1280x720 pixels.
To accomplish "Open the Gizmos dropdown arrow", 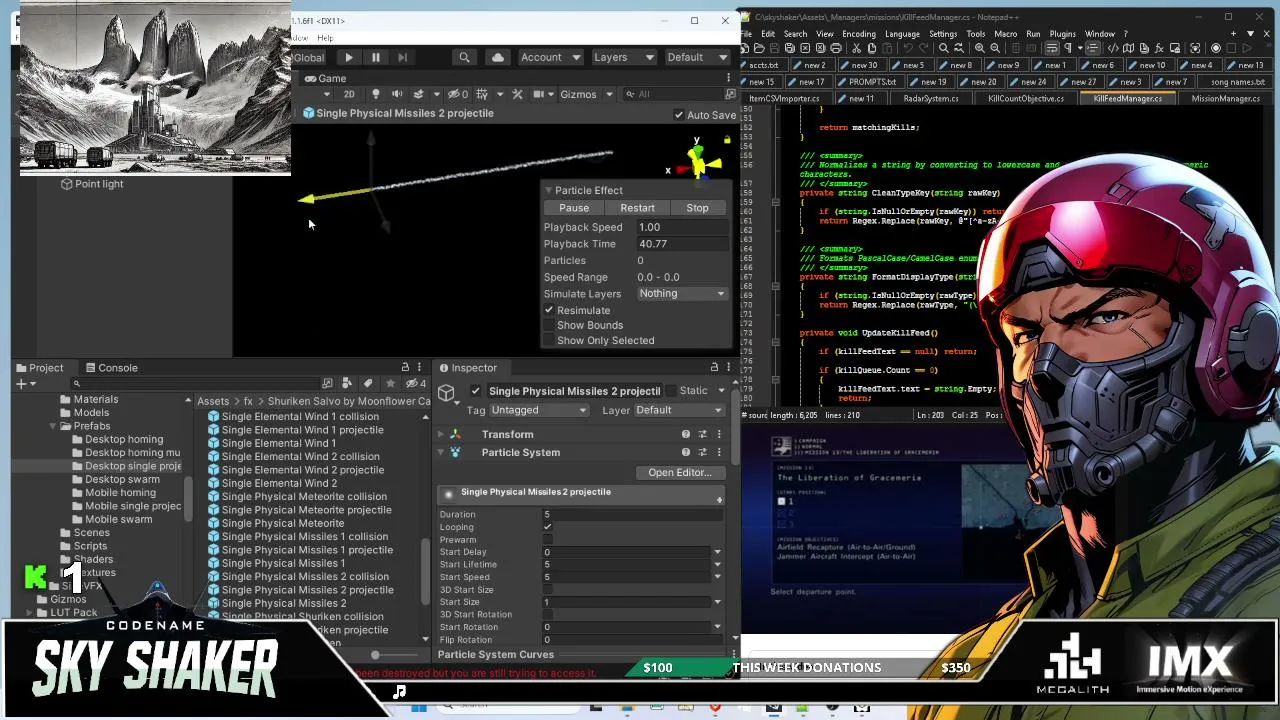I will pos(608,94).
